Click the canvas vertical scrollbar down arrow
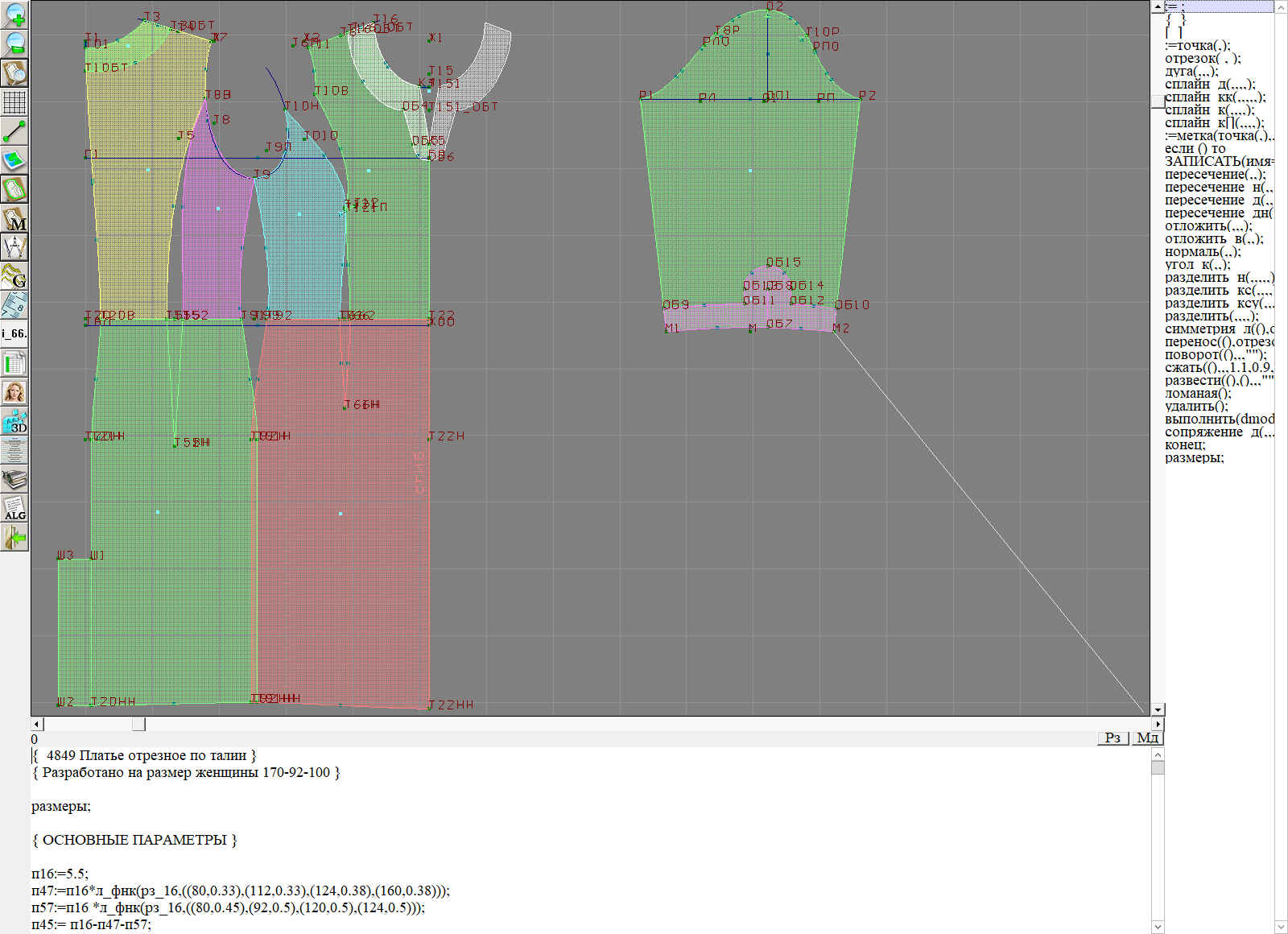1288x934 pixels. click(1158, 709)
